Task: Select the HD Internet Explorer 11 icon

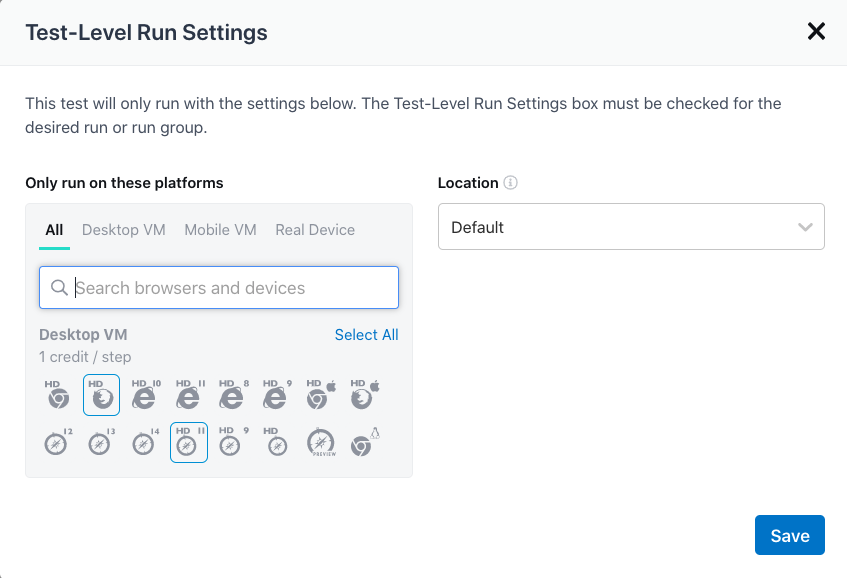Action: click(190, 395)
